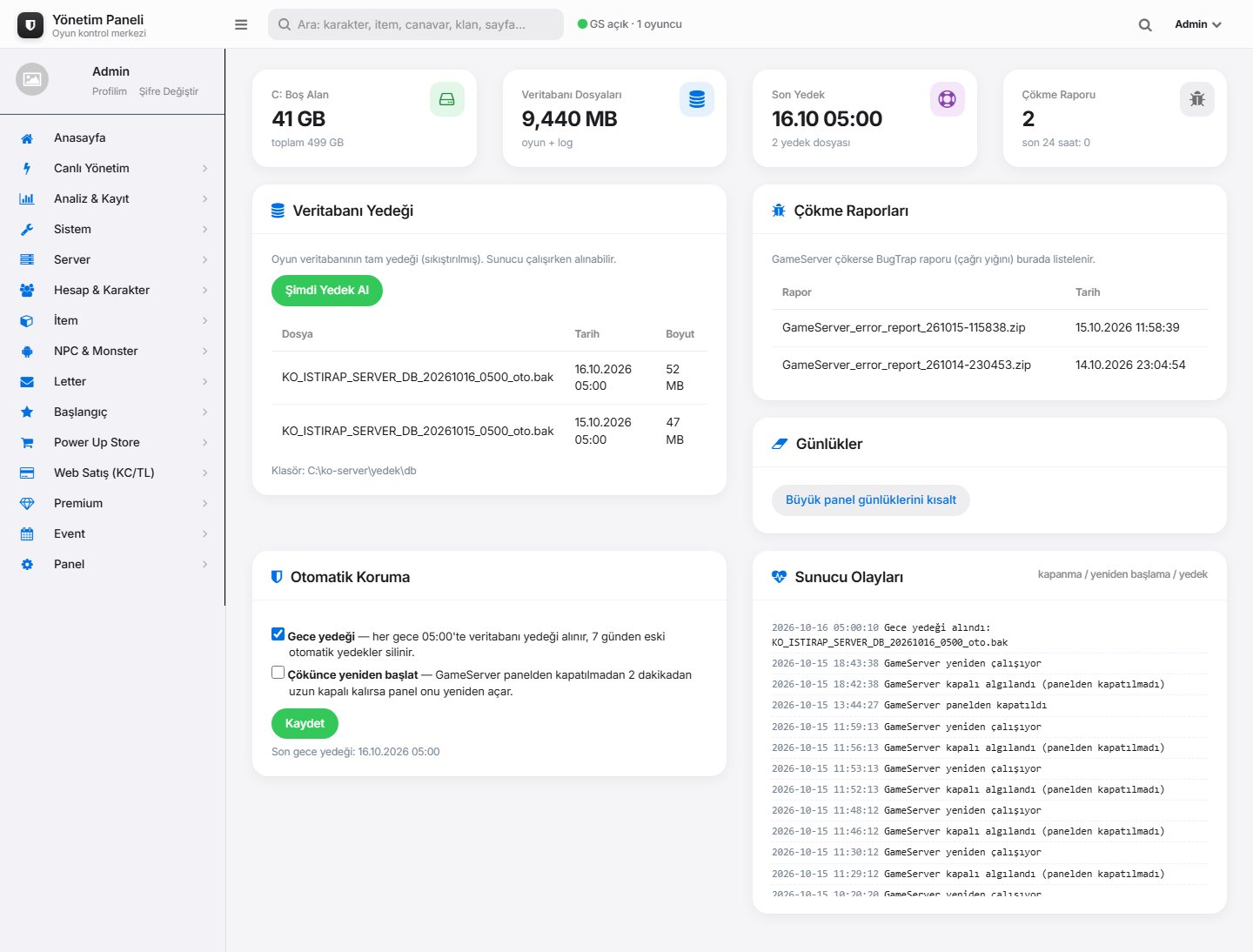Click the magnifier icon in top bar
This screenshot has height=952, width=1253.
(x=1145, y=25)
